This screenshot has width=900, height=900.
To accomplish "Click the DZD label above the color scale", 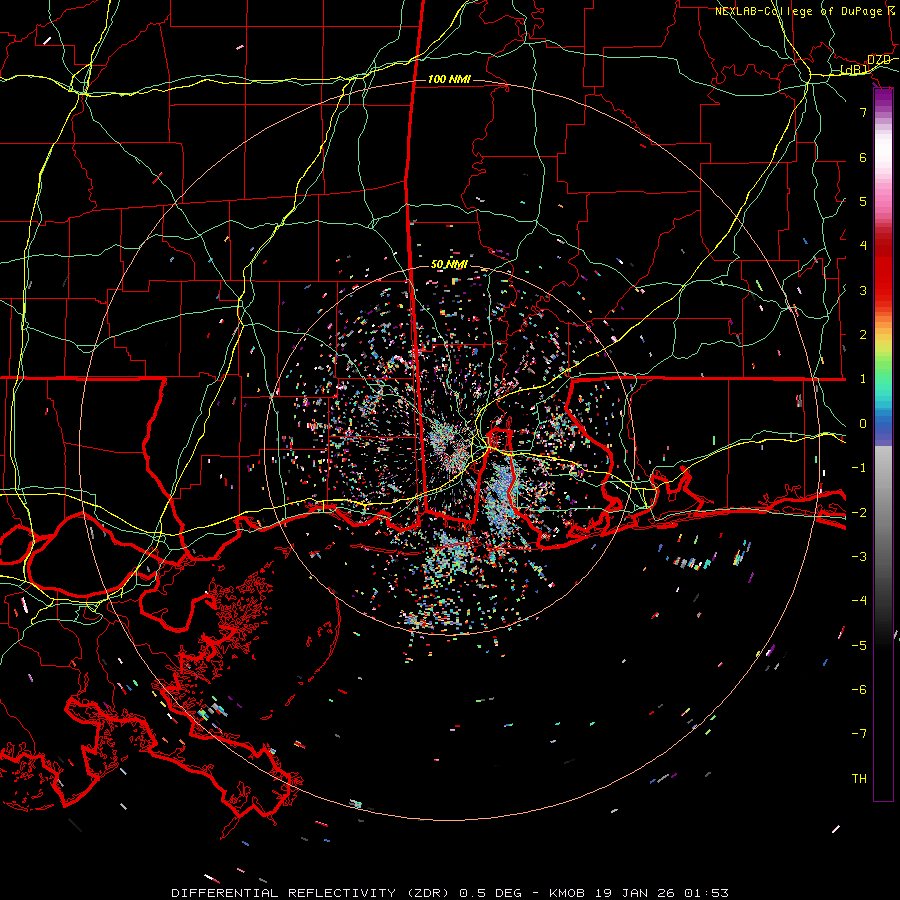I will point(879,60).
